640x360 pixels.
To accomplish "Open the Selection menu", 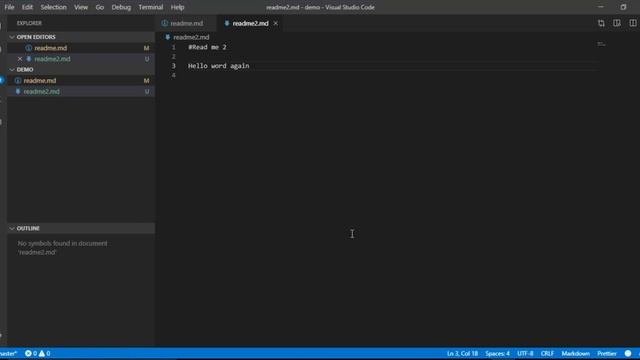I will coord(53,7).
